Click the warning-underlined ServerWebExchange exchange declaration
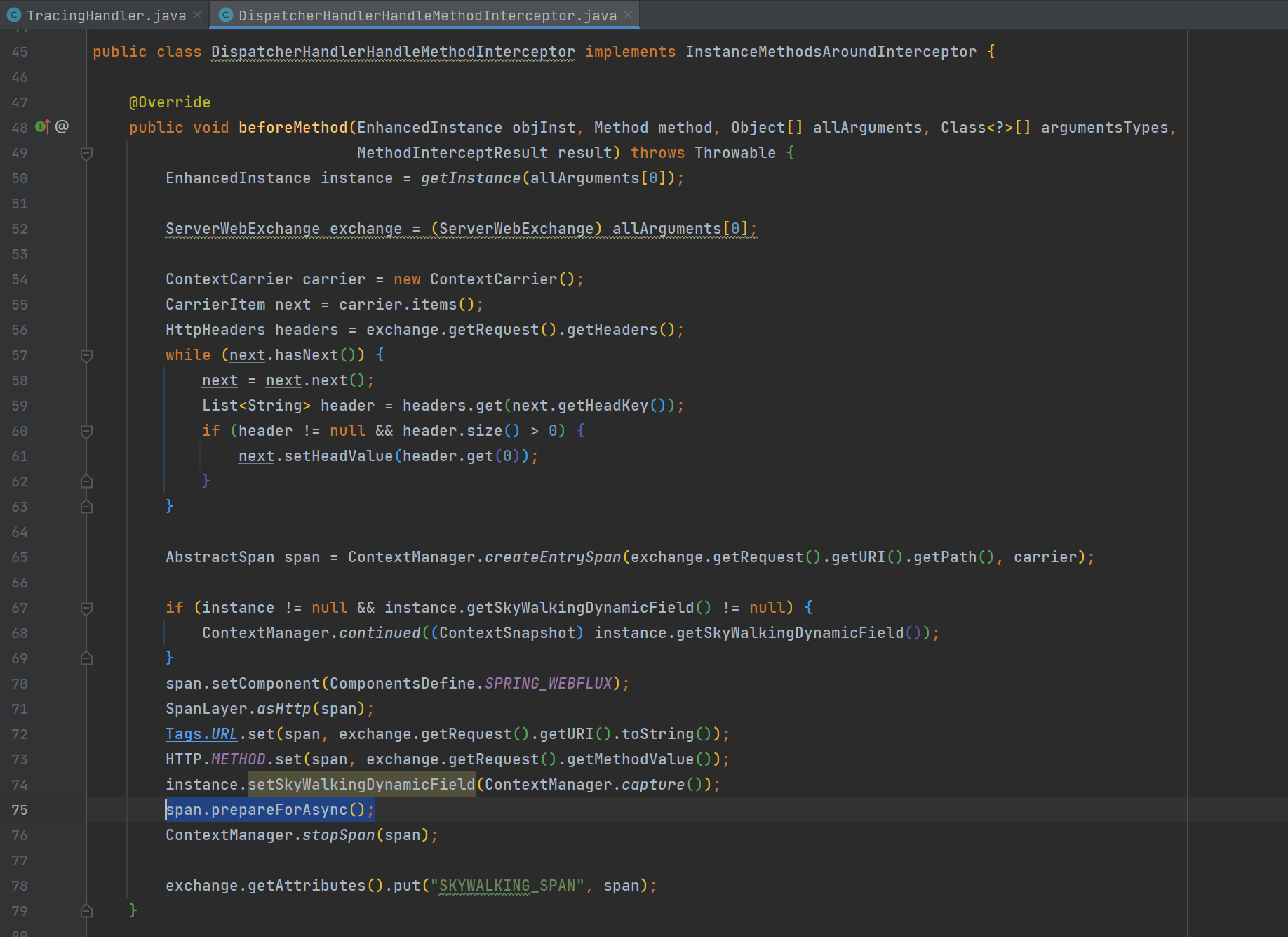This screenshot has height=937, width=1288. (x=461, y=229)
